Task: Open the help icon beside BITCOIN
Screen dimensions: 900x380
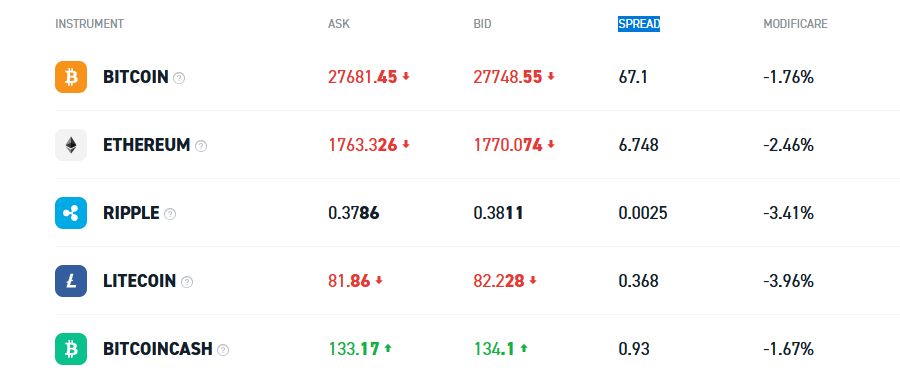Action: 179,78
